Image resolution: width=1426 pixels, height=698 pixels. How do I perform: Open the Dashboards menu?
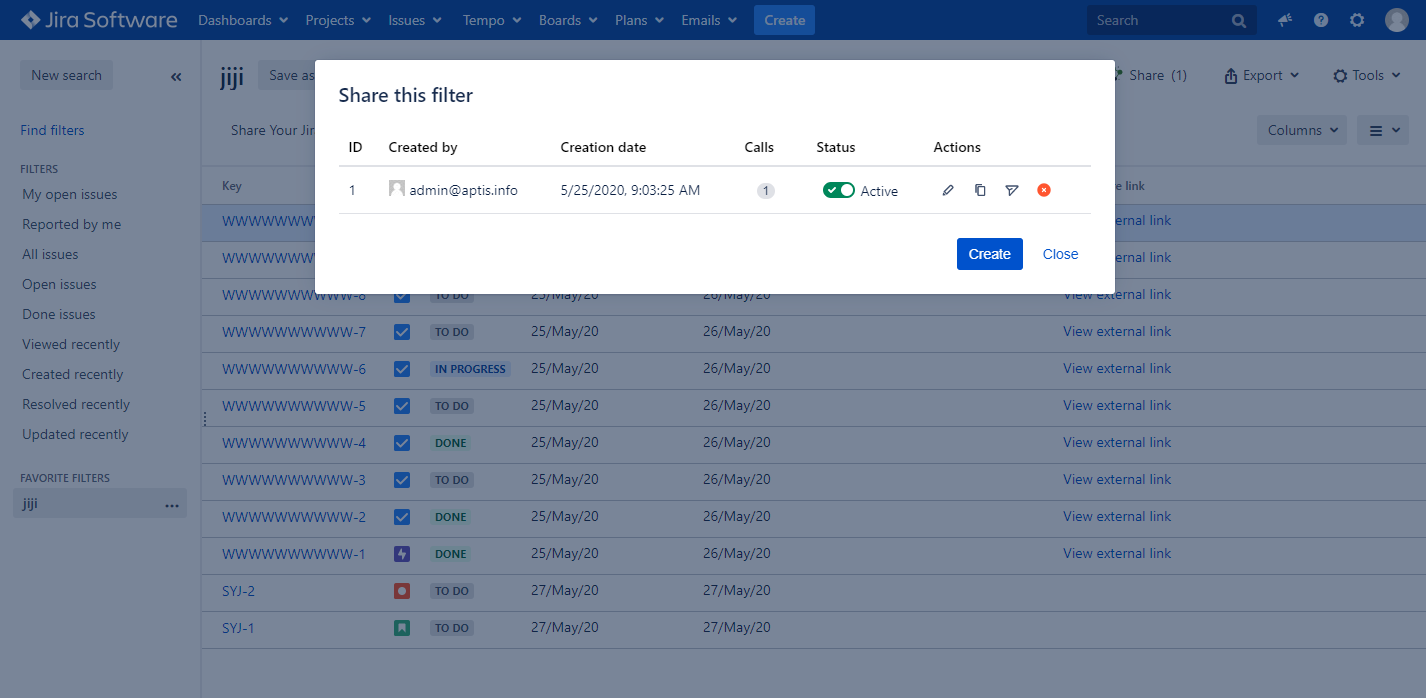point(243,20)
